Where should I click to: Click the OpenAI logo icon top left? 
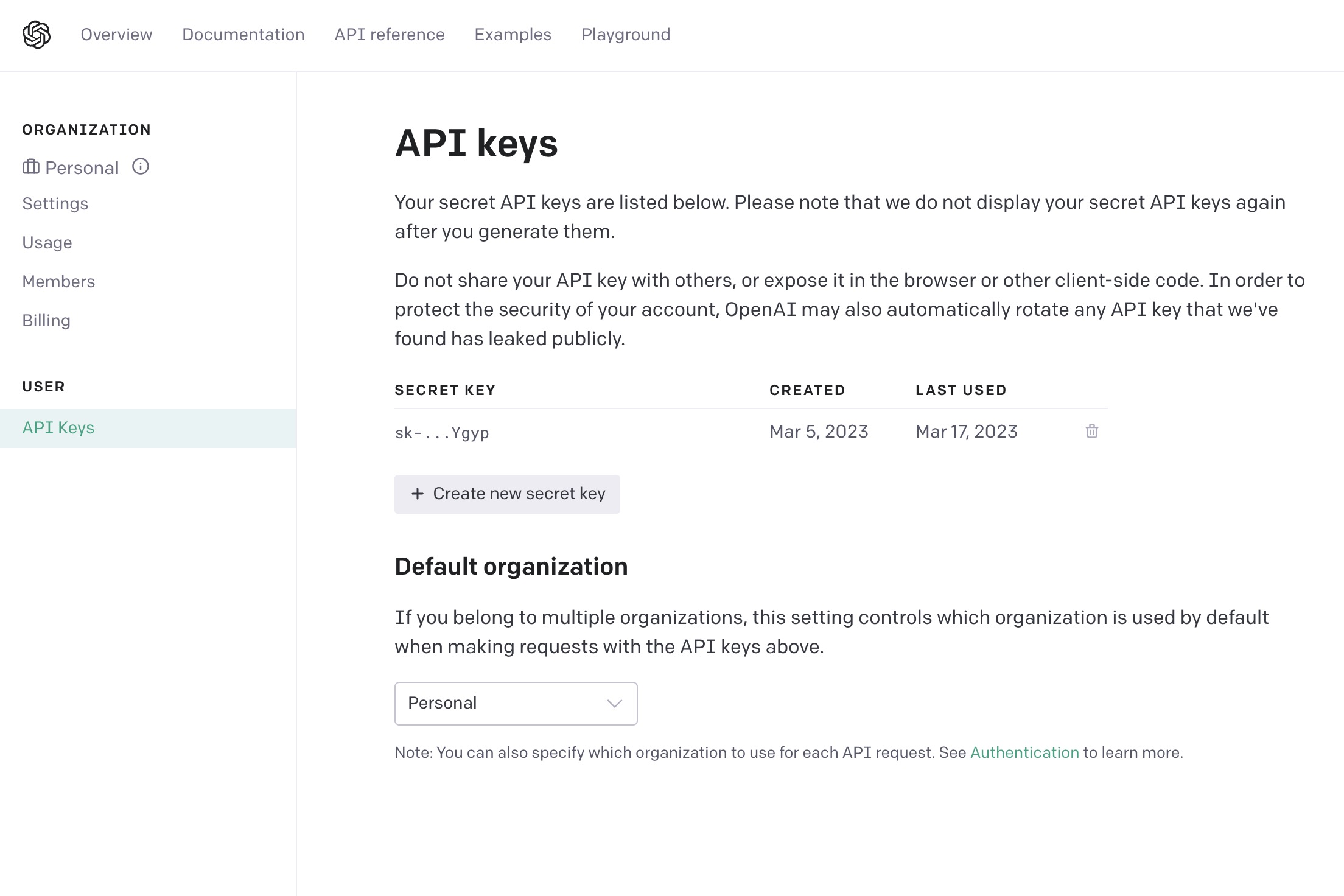[x=36, y=35]
